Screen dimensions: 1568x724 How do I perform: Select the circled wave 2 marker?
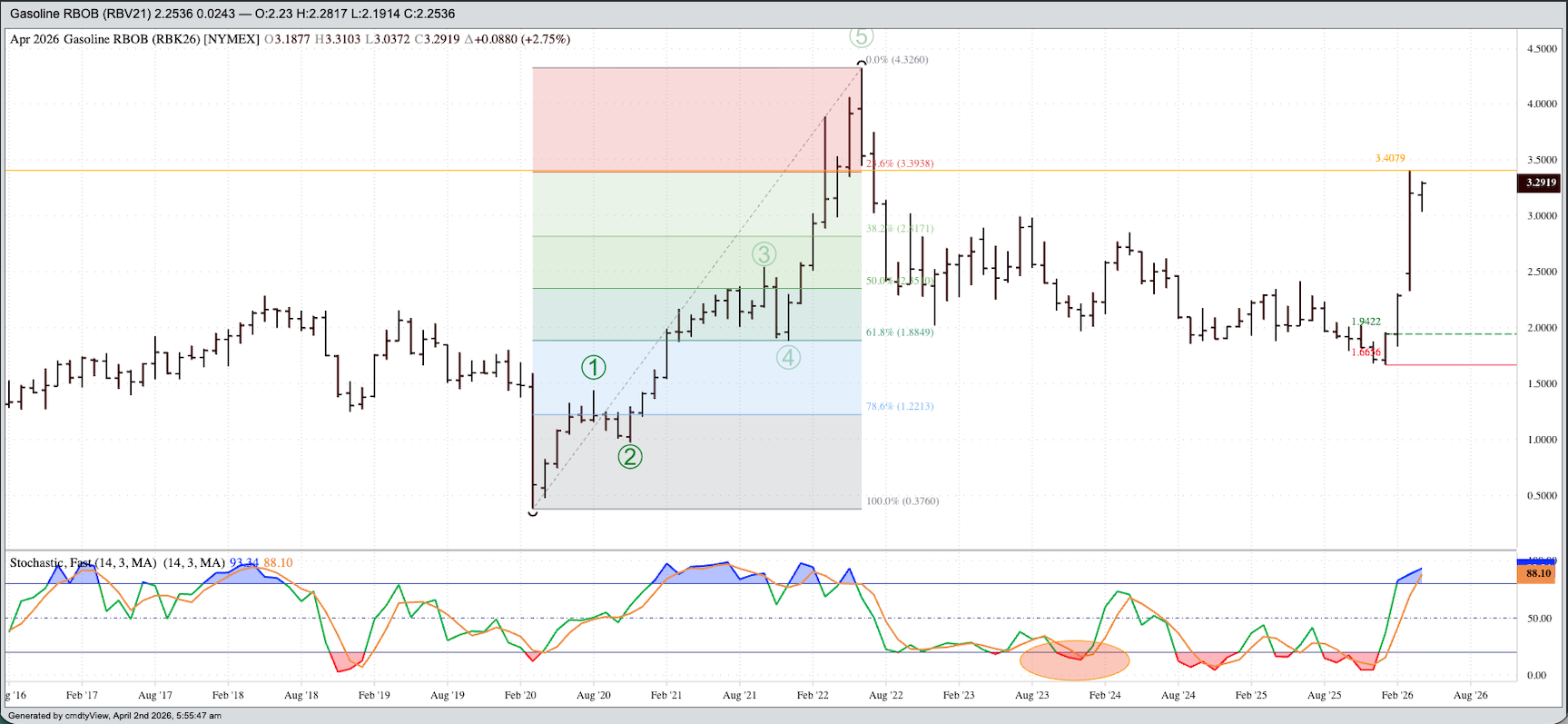[630, 456]
